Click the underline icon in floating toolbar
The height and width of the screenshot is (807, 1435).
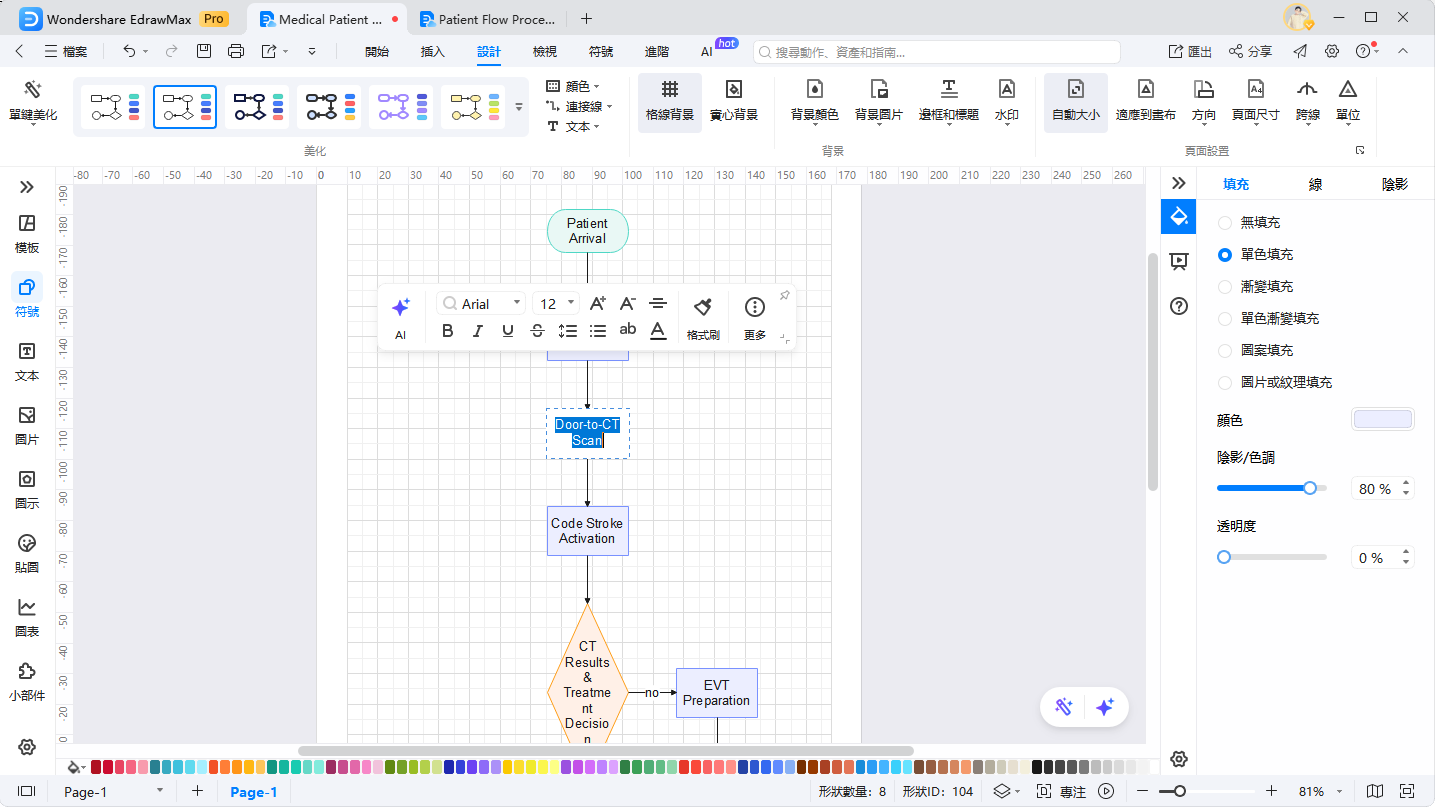pos(508,331)
